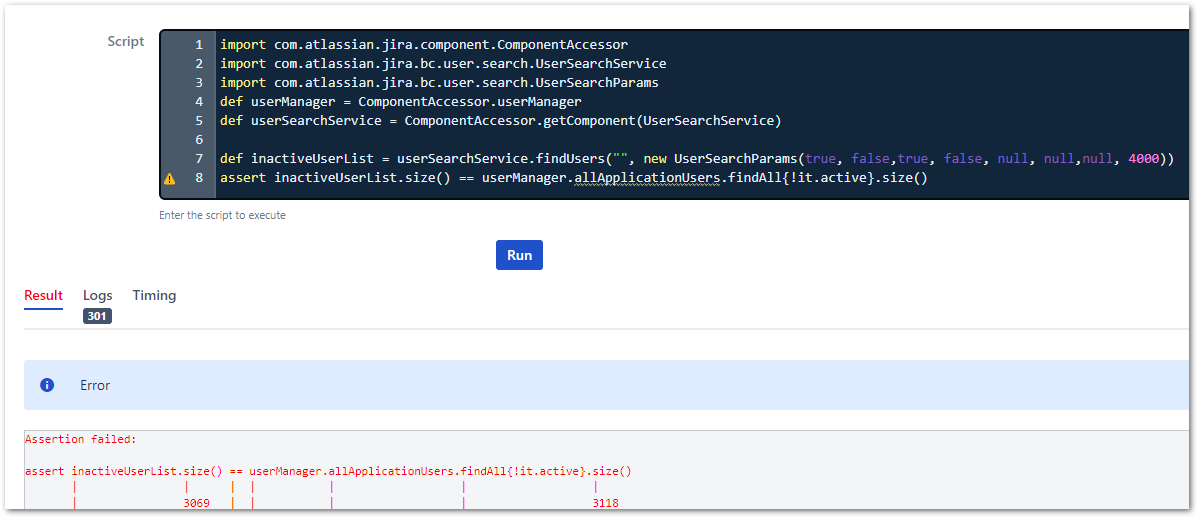Screen dimensions: 1198x518
Task: Click the 3069 value in output
Action: [197, 503]
